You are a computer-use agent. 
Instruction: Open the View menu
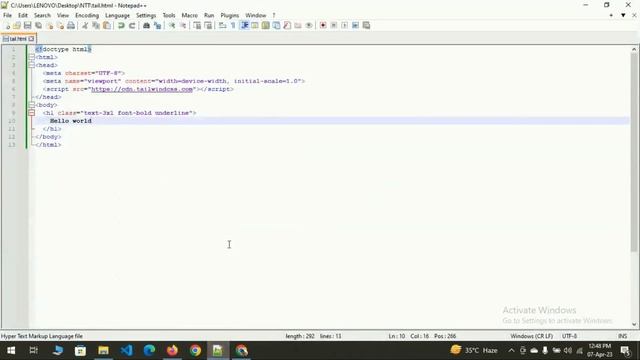(x=62, y=15)
